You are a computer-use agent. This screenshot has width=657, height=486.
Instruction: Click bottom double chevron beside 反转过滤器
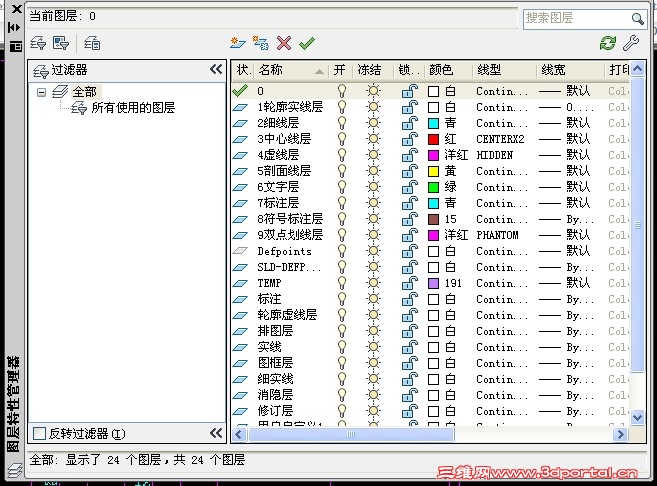216,433
